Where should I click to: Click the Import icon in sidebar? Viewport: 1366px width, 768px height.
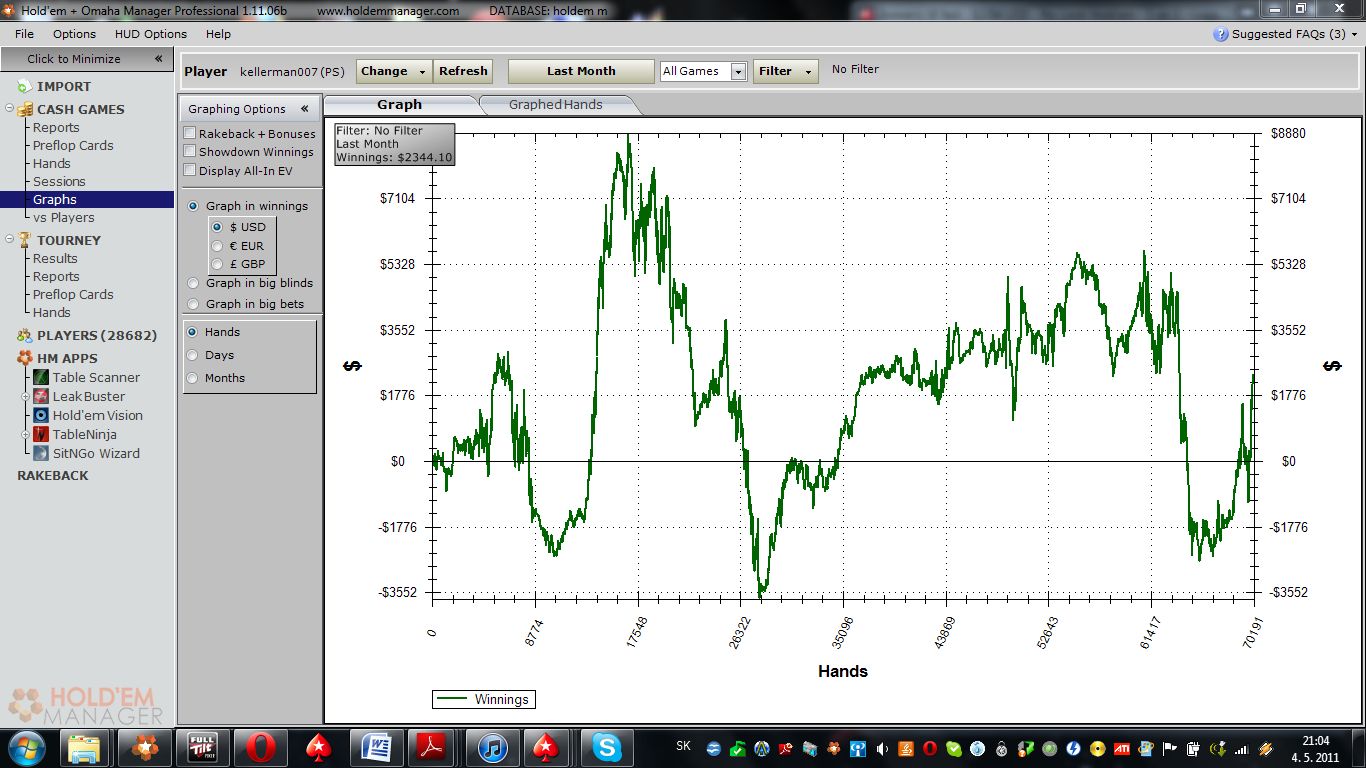coord(24,87)
